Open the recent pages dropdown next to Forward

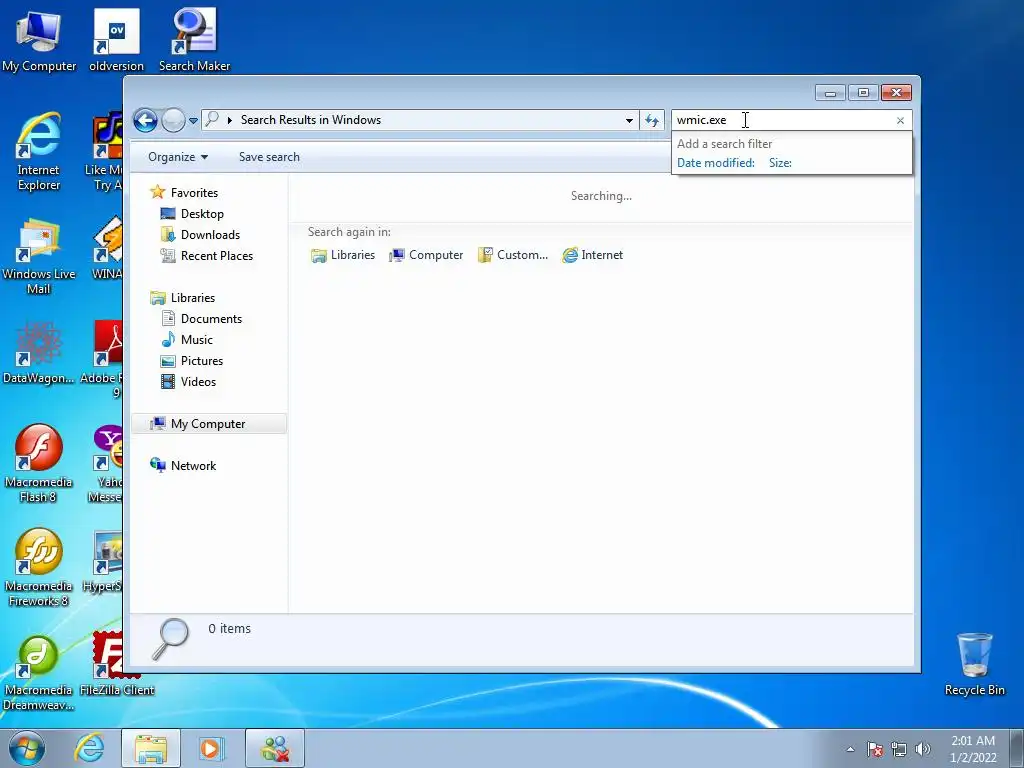[193, 121]
